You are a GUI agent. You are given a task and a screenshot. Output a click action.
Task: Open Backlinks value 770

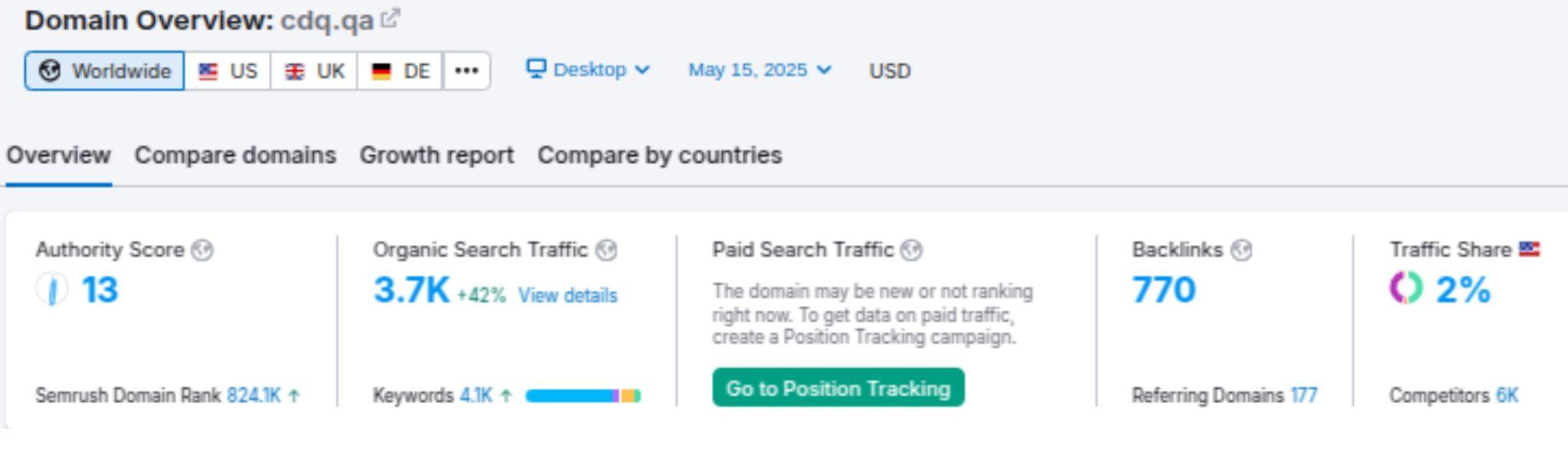[1164, 290]
